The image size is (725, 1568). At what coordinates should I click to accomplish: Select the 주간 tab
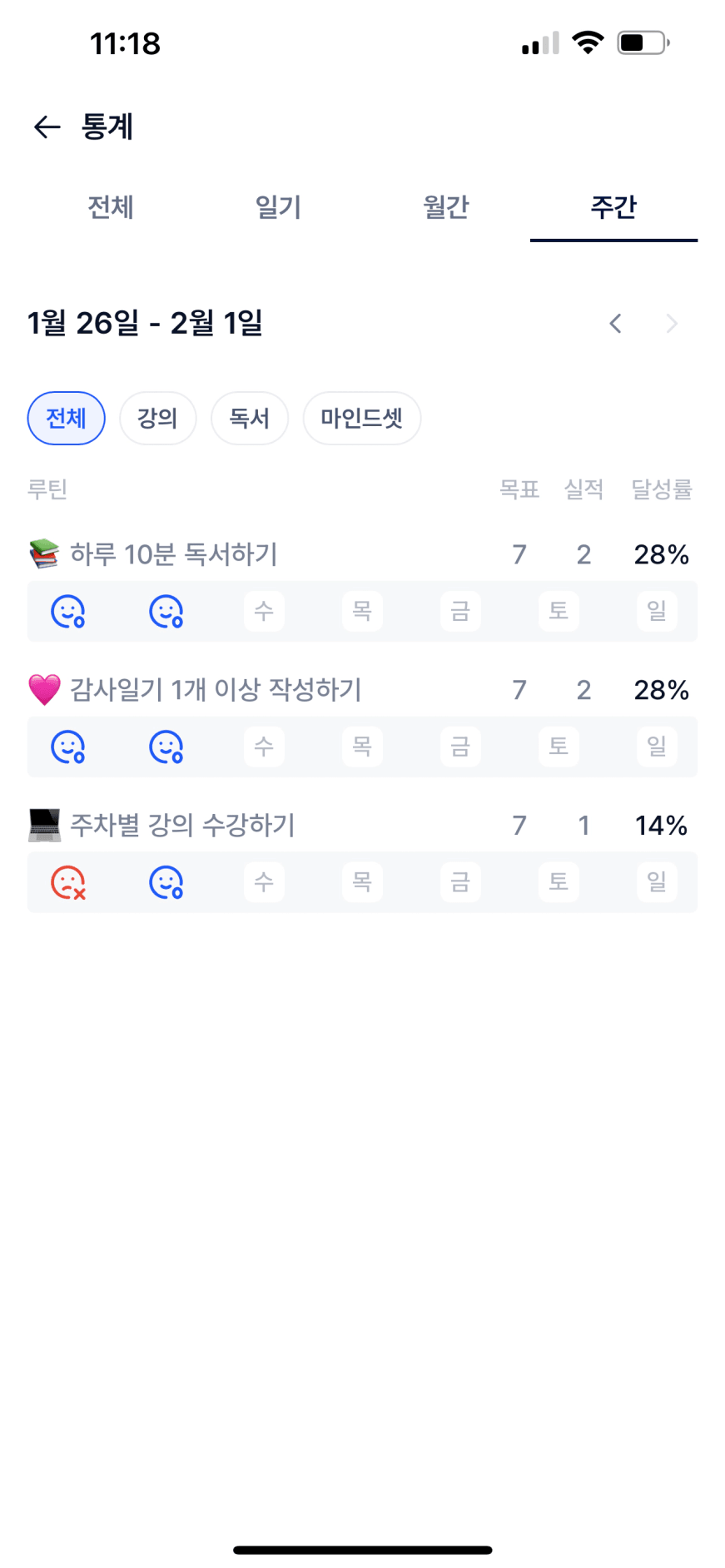(613, 206)
